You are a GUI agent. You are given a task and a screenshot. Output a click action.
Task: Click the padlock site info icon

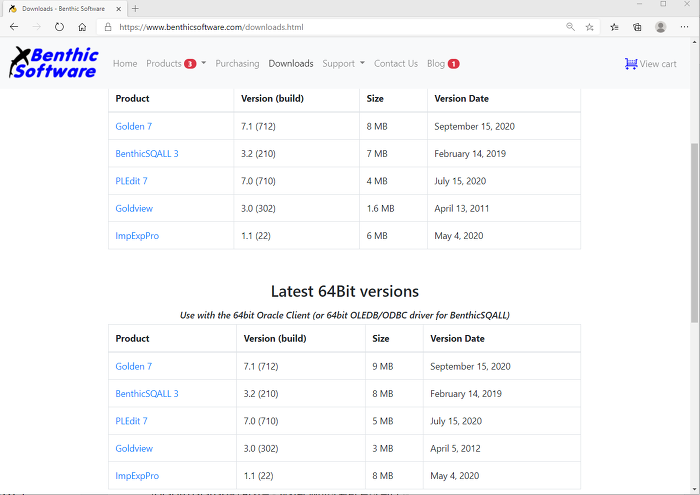click(108, 27)
